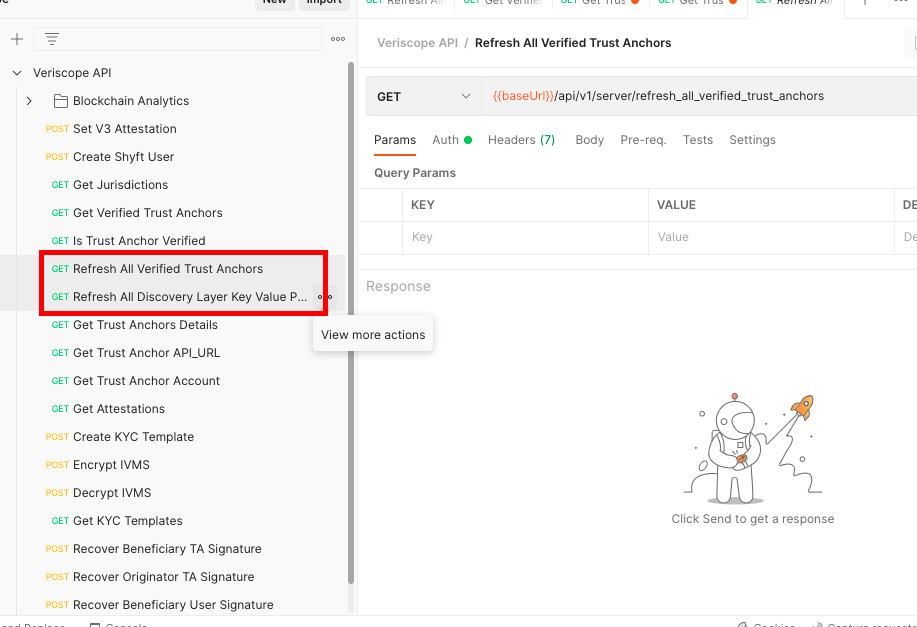This screenshot has width=917, height=627.
Task: Click the KEY column header
Action: coord(423,205)
